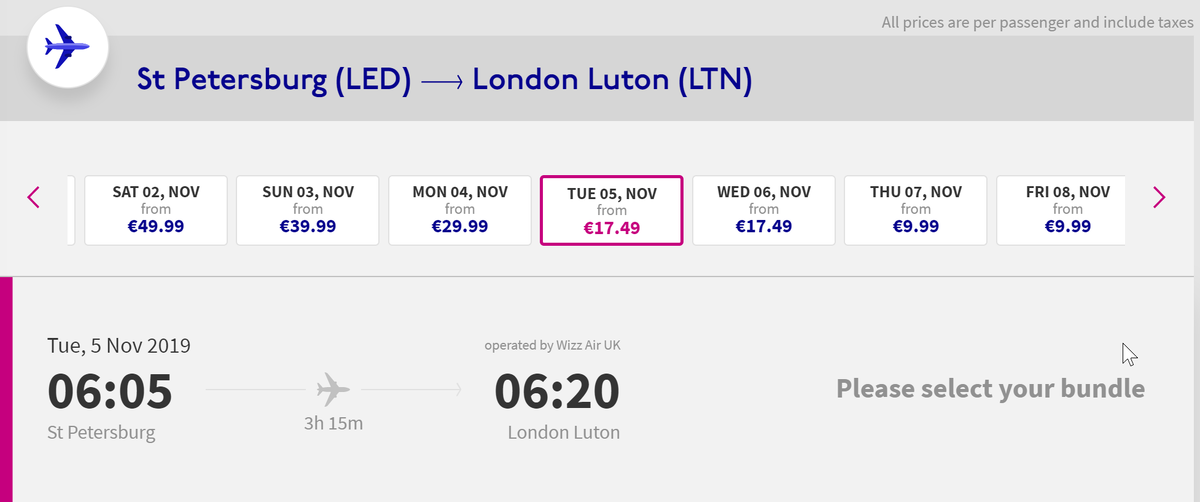Viewport: 1200px width, 502px height.
Task: Show earlier dates with the left chevron
Action: 33,197
